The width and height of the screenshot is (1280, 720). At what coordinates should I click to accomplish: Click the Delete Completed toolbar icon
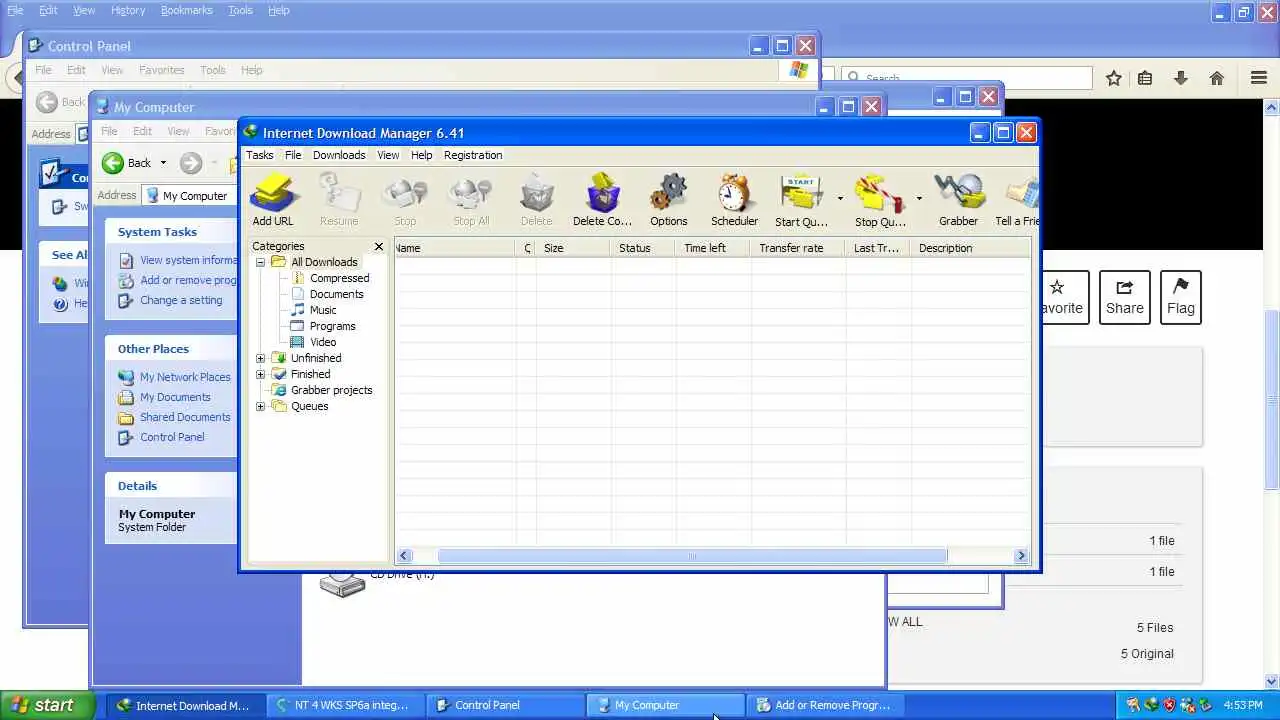[x=602, y=200]
